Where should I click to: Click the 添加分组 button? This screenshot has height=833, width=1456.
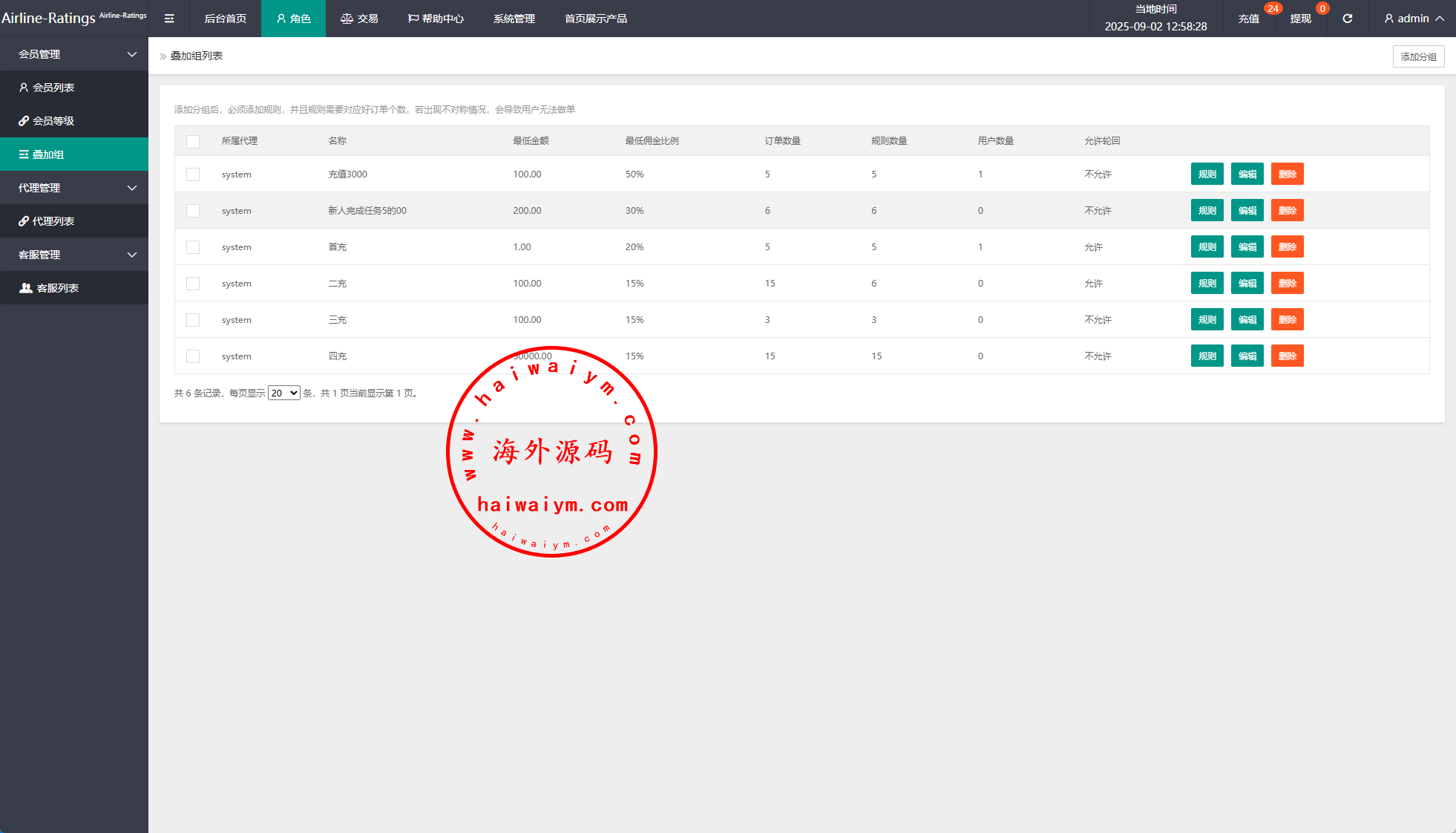pyautogui.click(x=1418, y=56)
